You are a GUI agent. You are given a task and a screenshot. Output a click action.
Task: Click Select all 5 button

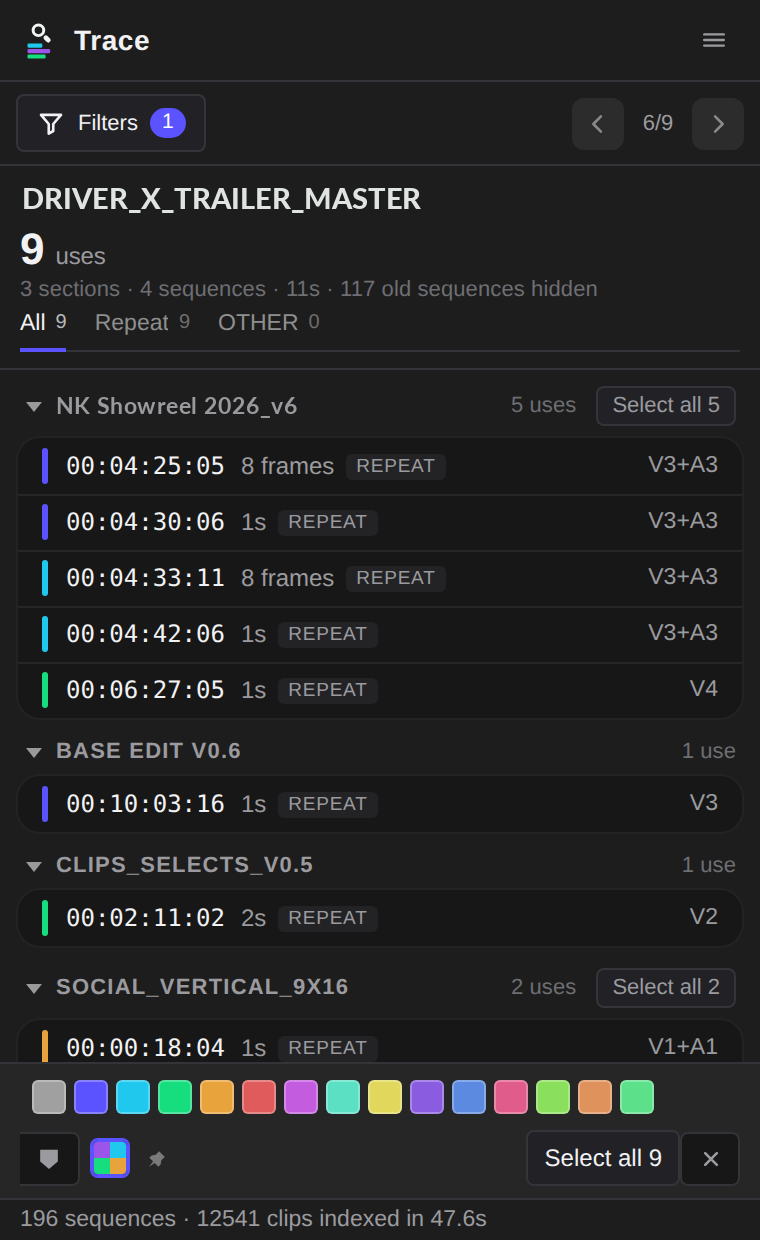pyautogui.click(x=666, y=406)
